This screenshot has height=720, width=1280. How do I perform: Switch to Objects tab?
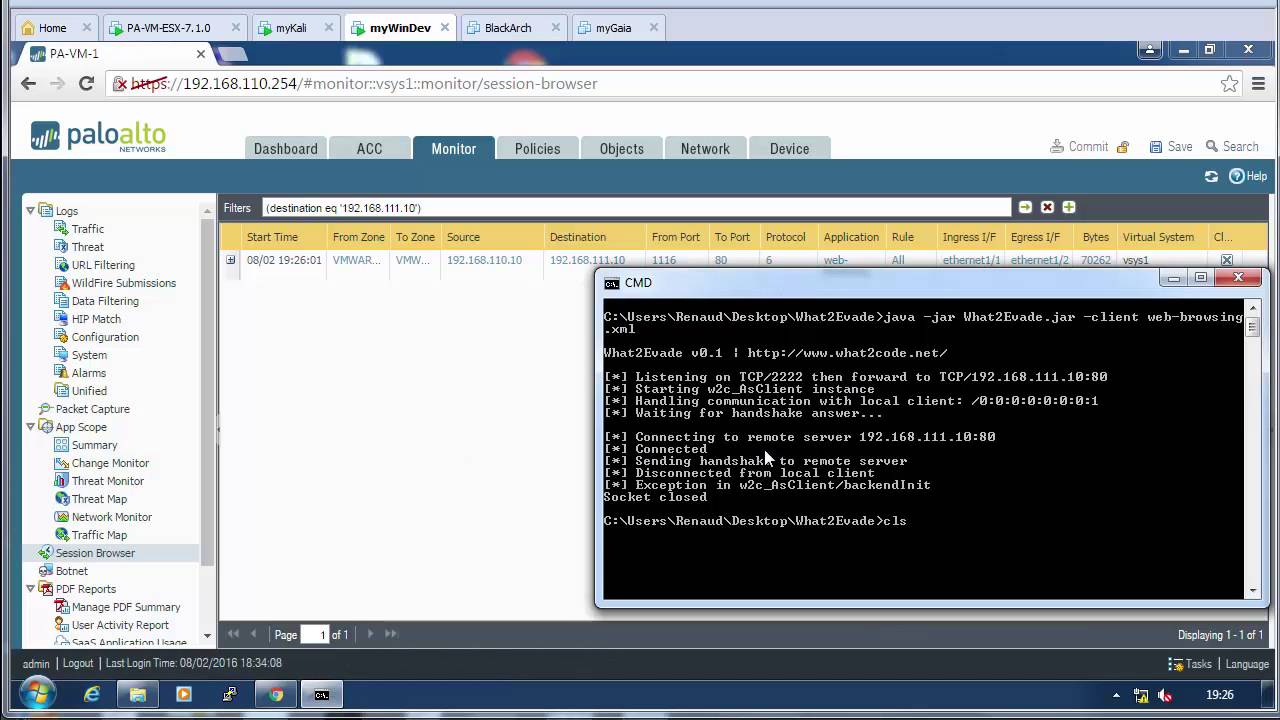[621, 148]
